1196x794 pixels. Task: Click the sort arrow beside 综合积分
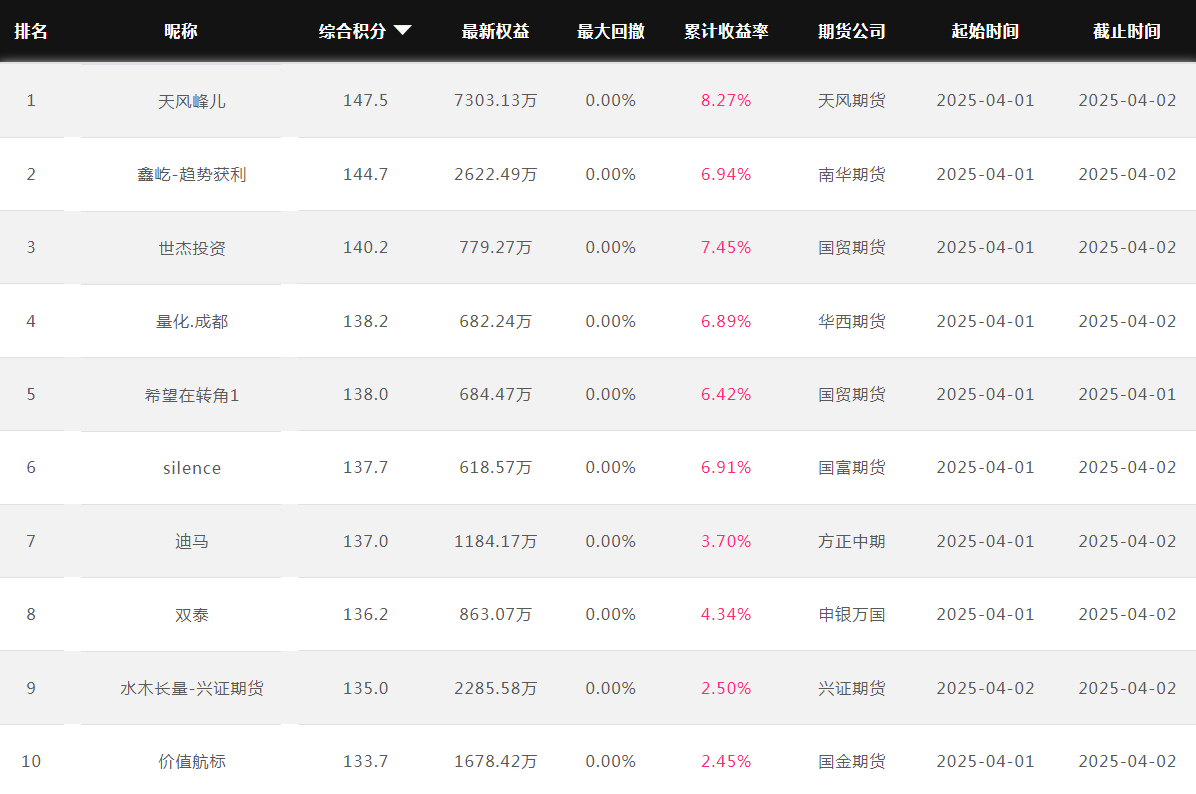pos(403,31)
